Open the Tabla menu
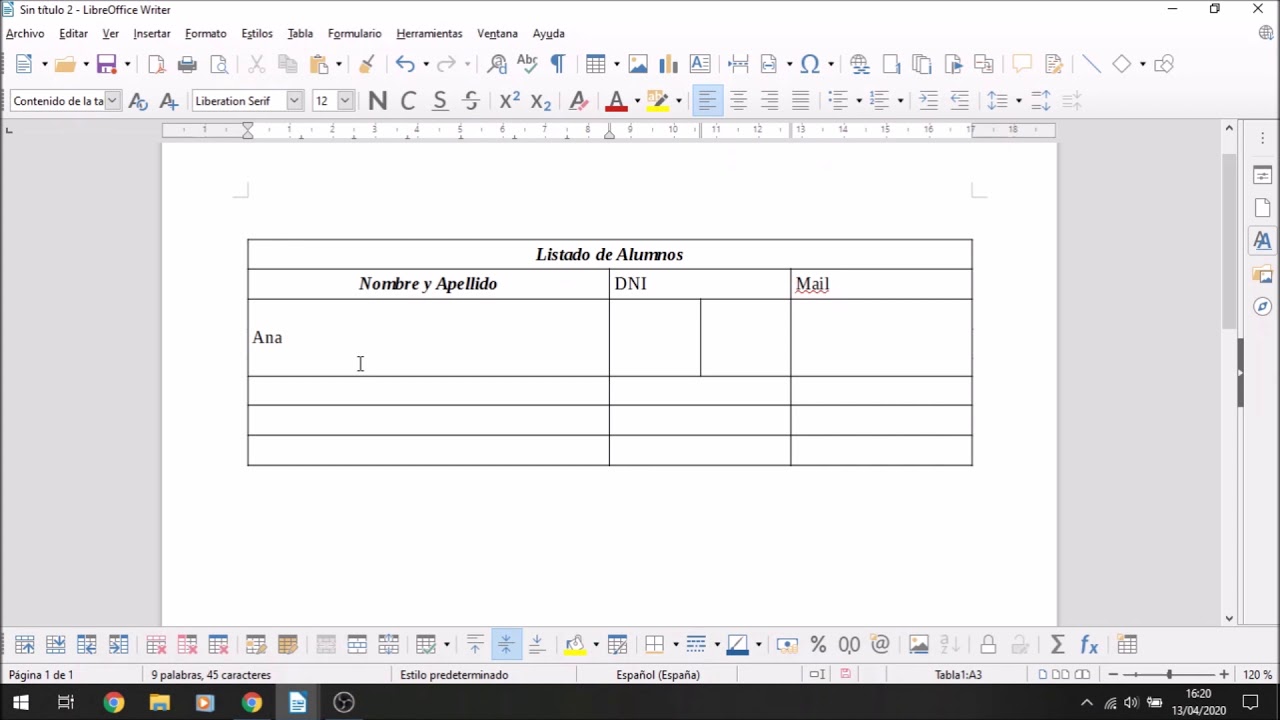Image resolution: width=1280 pixels, height=720 pixels. [300, 33]
